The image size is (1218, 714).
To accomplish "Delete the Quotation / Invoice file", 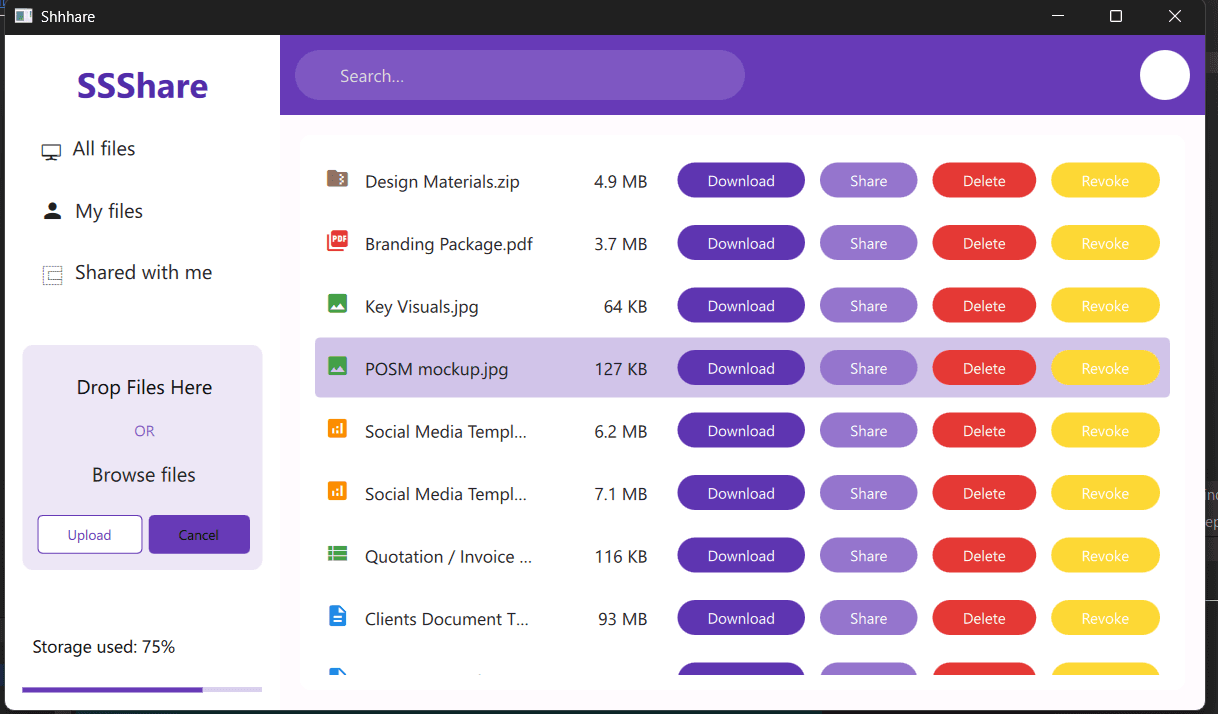I will click(984, 556).
